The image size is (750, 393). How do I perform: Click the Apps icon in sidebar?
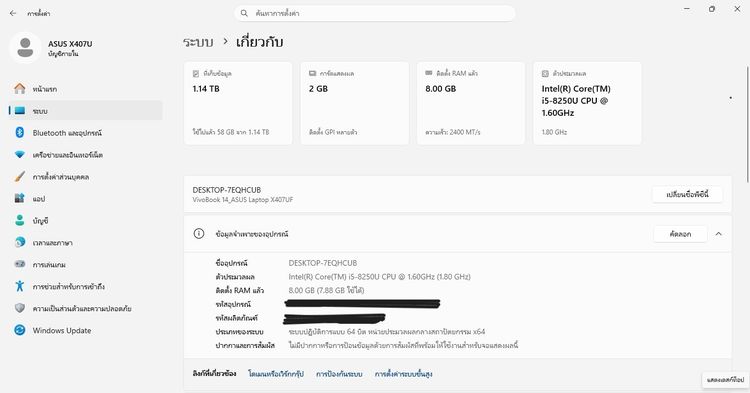[20, 198]
